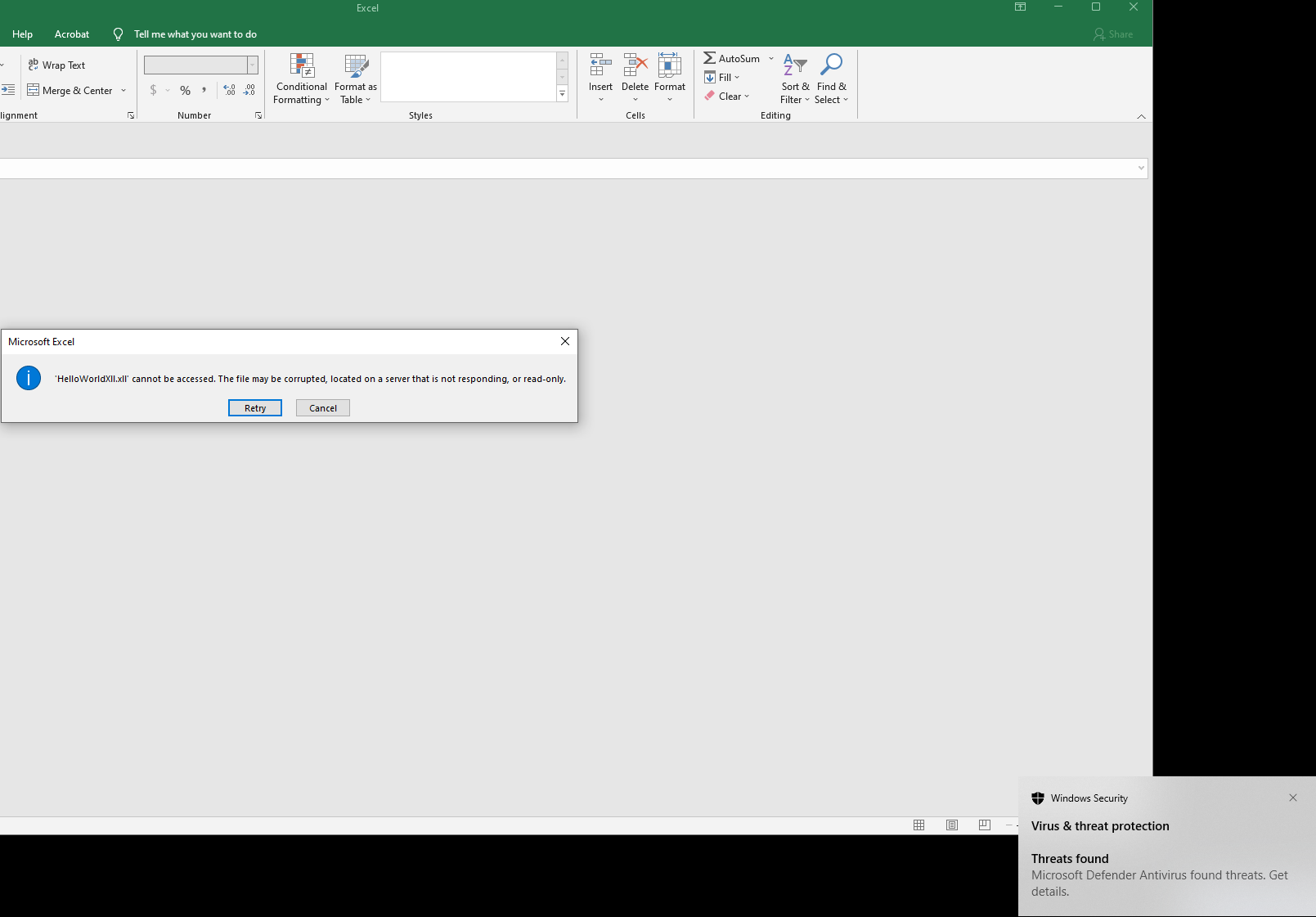Maximize the Excel window
Viewport: 1316px width, 917px height.
click(x=1096, y=7)
